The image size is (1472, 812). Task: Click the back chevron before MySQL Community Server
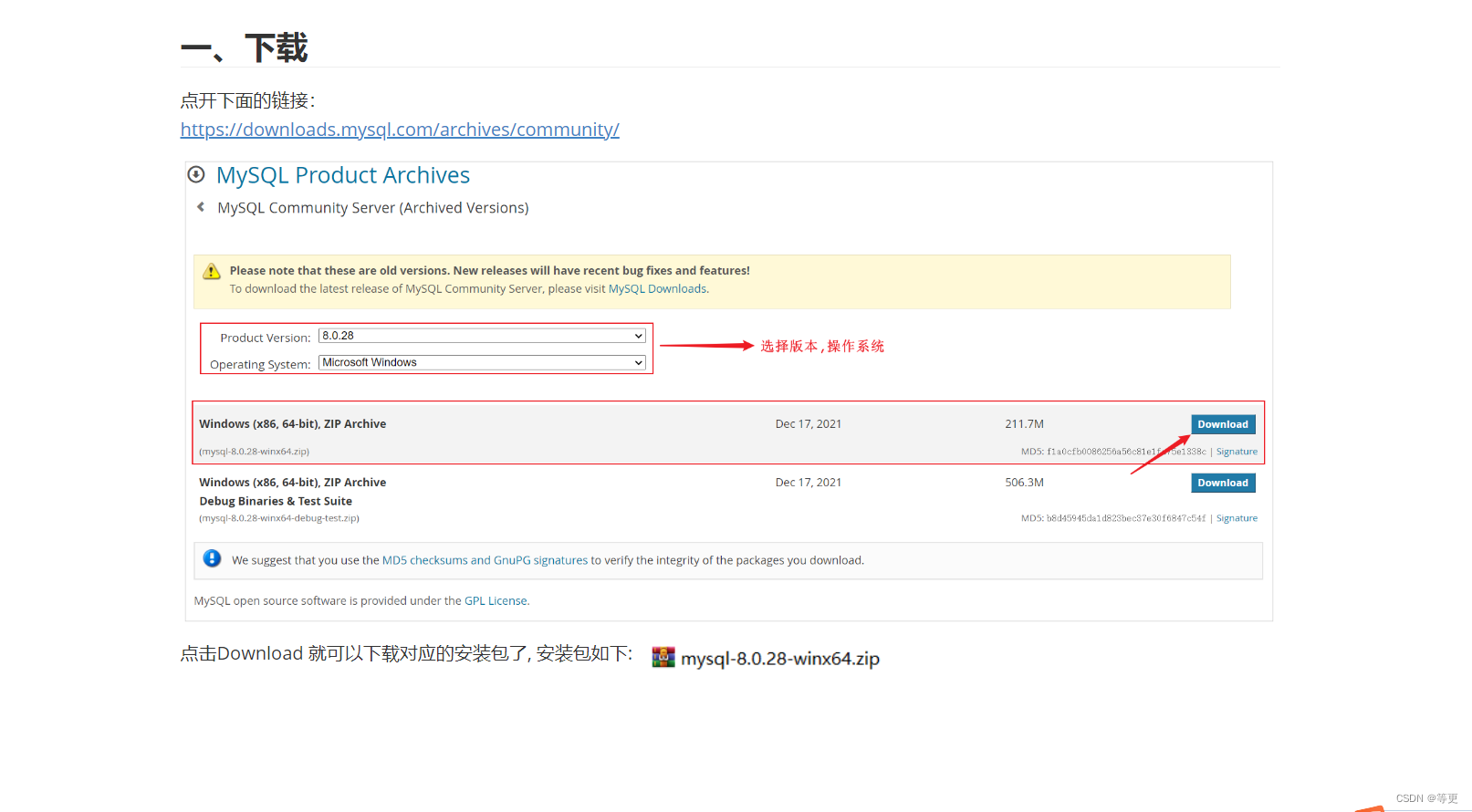coord(201,207)
